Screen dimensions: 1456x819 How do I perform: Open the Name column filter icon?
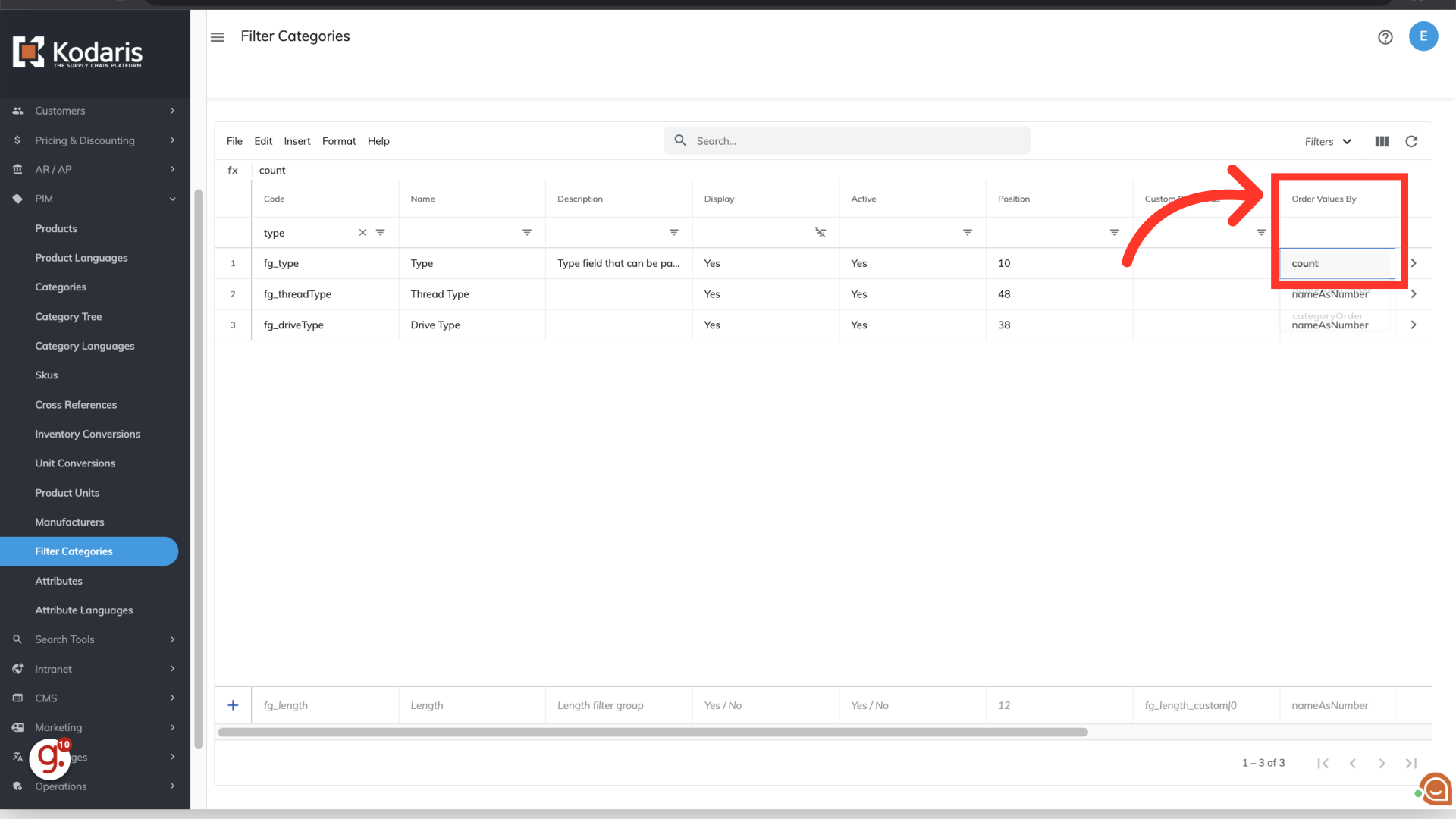coord(527,233)
